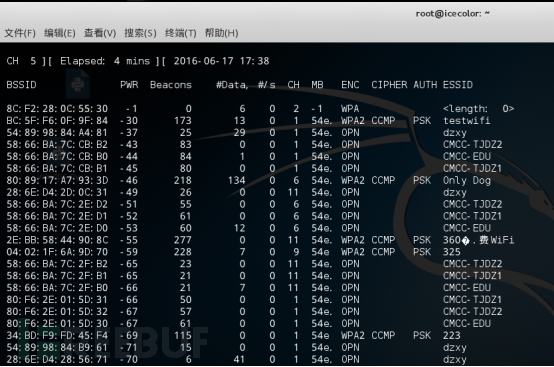Select BSSID 80:F6:2E:01:5D:31

[x=57, y=300]
